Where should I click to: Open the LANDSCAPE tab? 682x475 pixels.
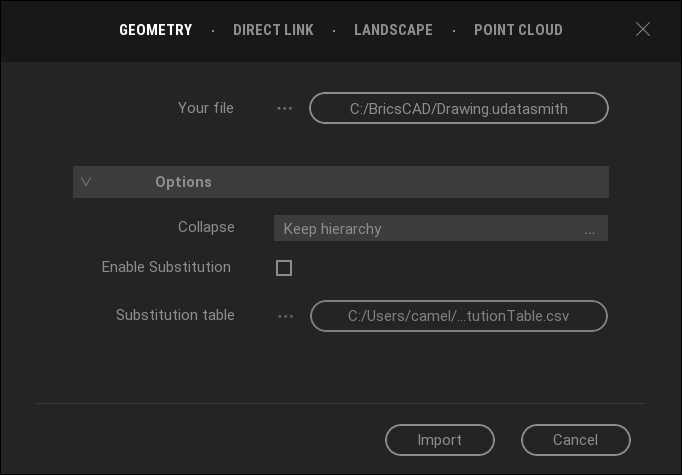(393, 30)
